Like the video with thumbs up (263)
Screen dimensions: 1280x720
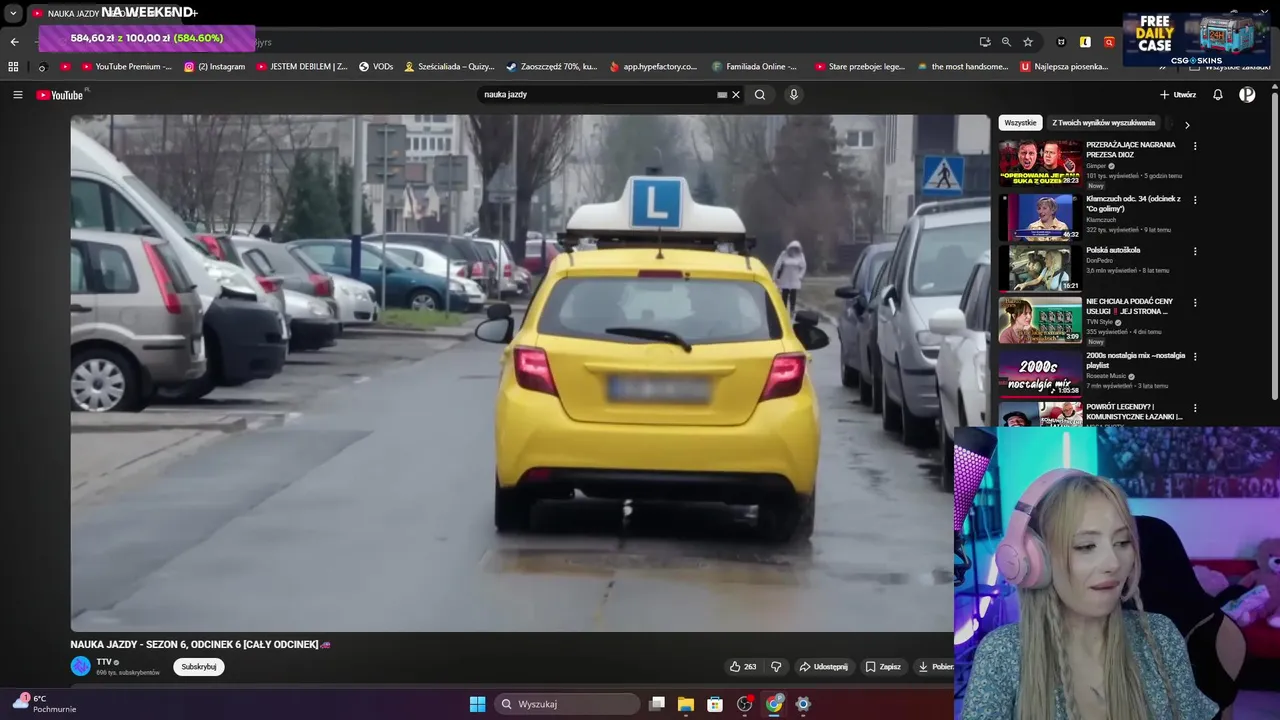point(743,667)
